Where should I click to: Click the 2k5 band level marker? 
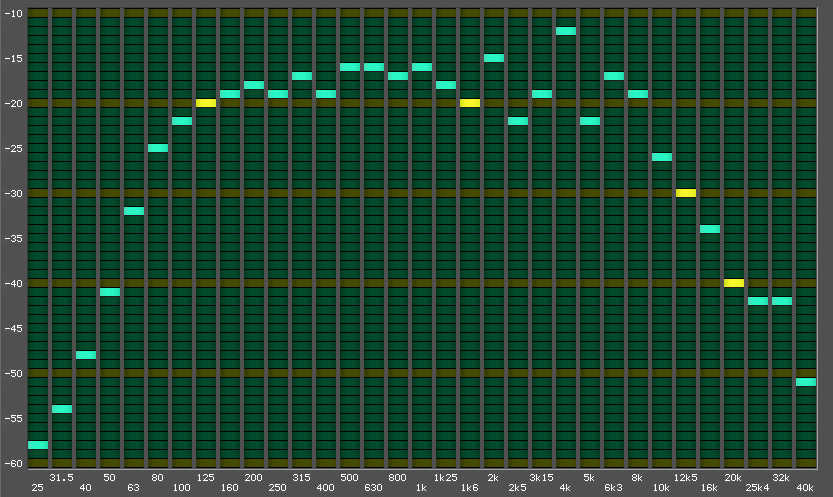click(518, 121)
